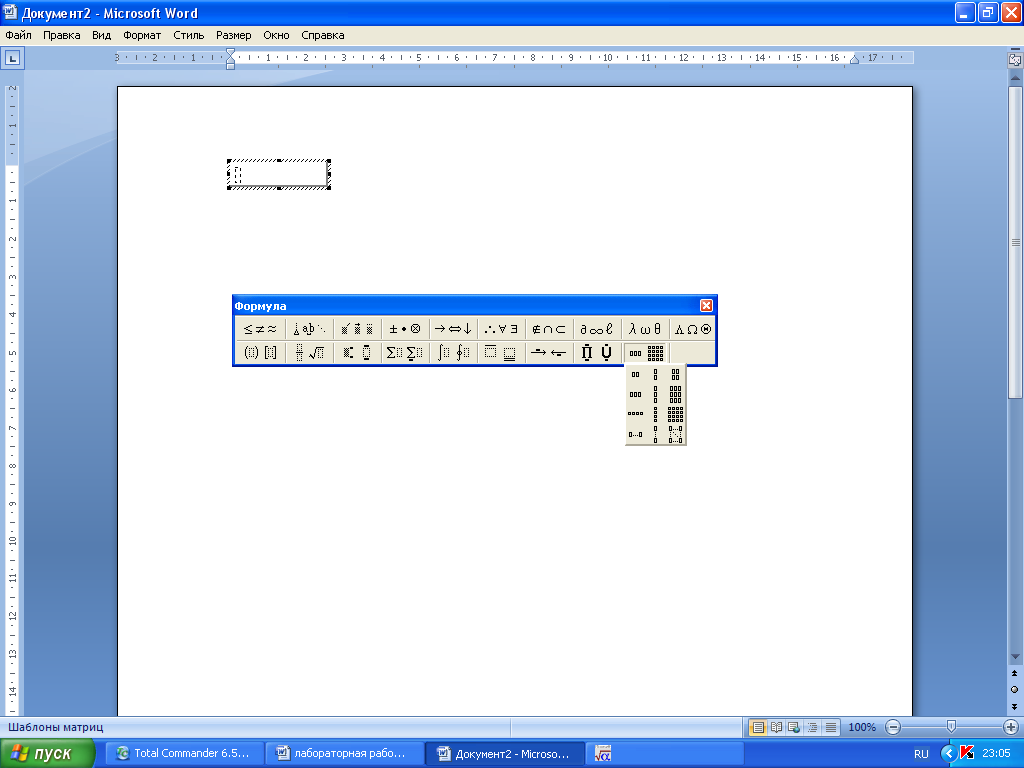1024x768 pixels.
Task: Switch to Draft view
Action: pos(831,727)
